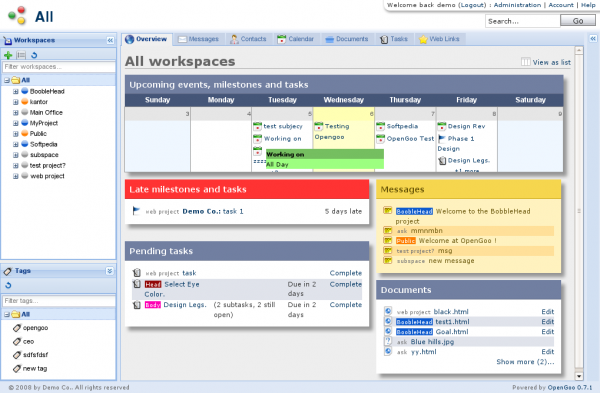This screenshot has height=393, width=600.
Task: Open test subjecy event on Tuesday
Action: [x=283, y=126]
